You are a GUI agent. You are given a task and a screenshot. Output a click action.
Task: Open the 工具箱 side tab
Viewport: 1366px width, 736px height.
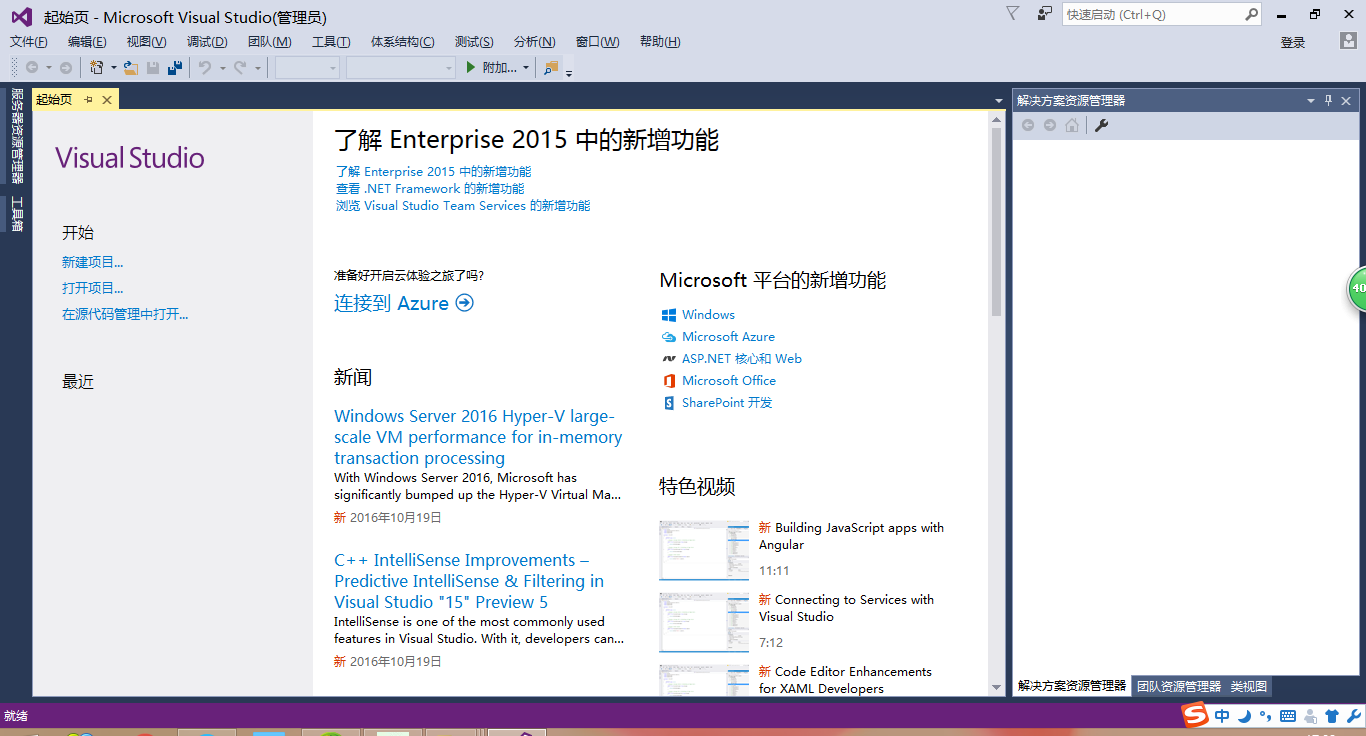17,213
